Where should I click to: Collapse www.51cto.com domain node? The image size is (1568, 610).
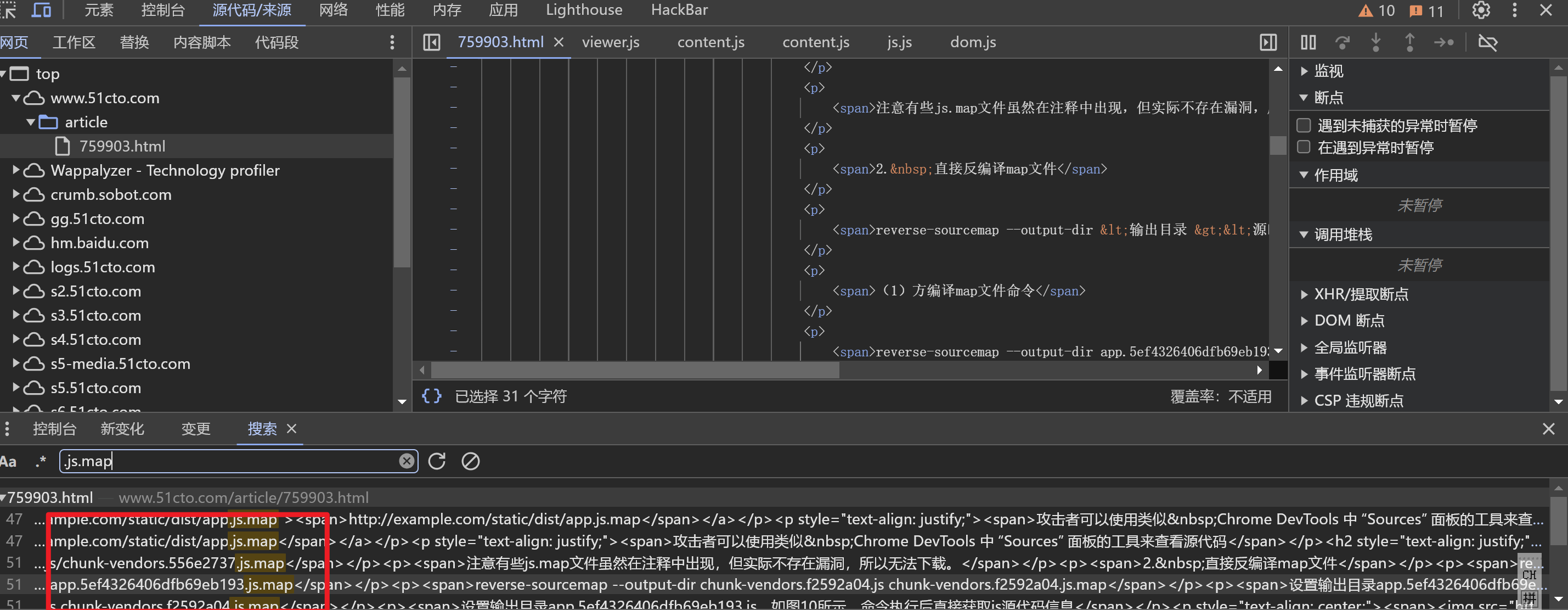pyautogui.click(x=16, y=98)
